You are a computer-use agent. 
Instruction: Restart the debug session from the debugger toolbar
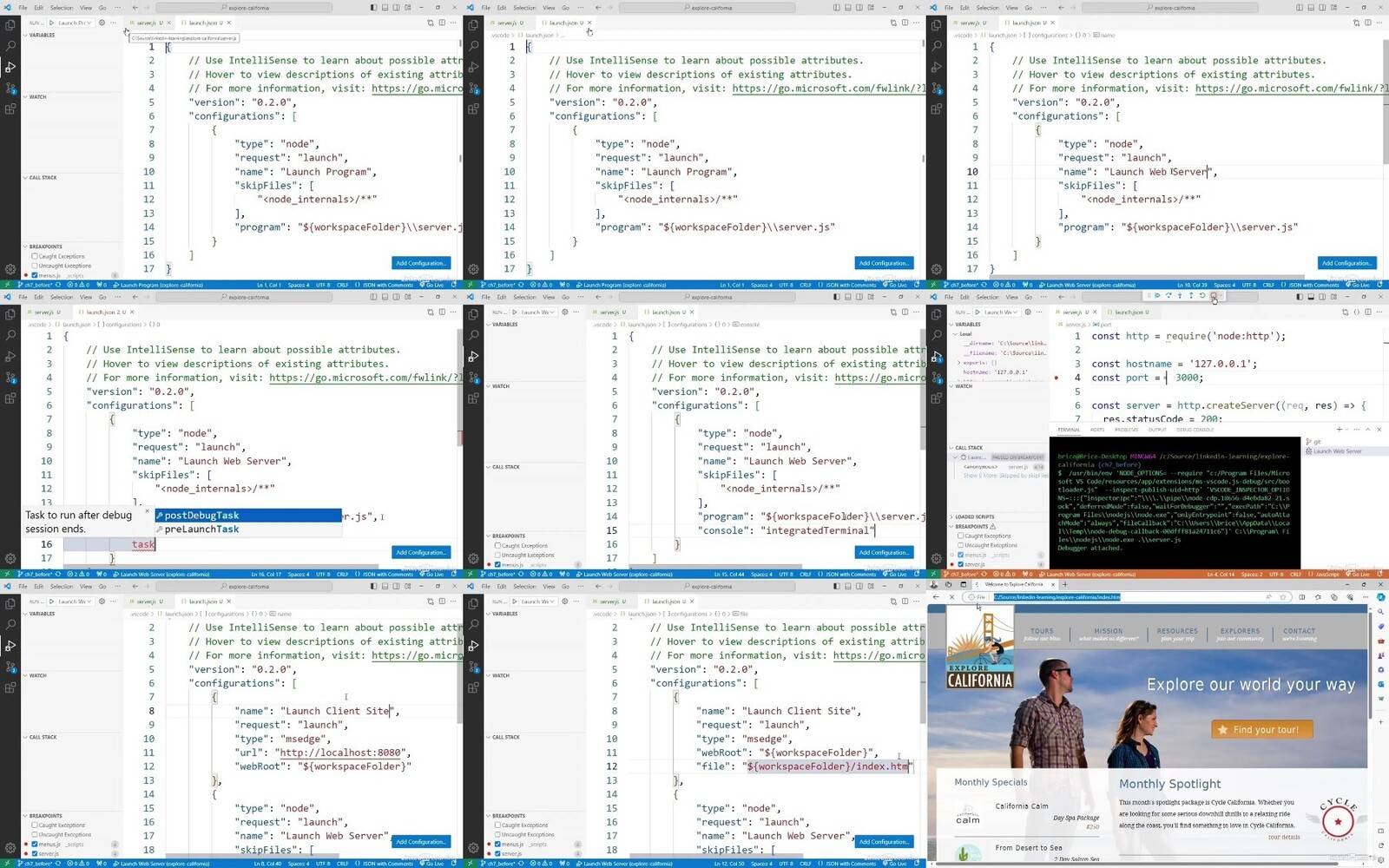pyautogui.click(x=1202, y=296)
